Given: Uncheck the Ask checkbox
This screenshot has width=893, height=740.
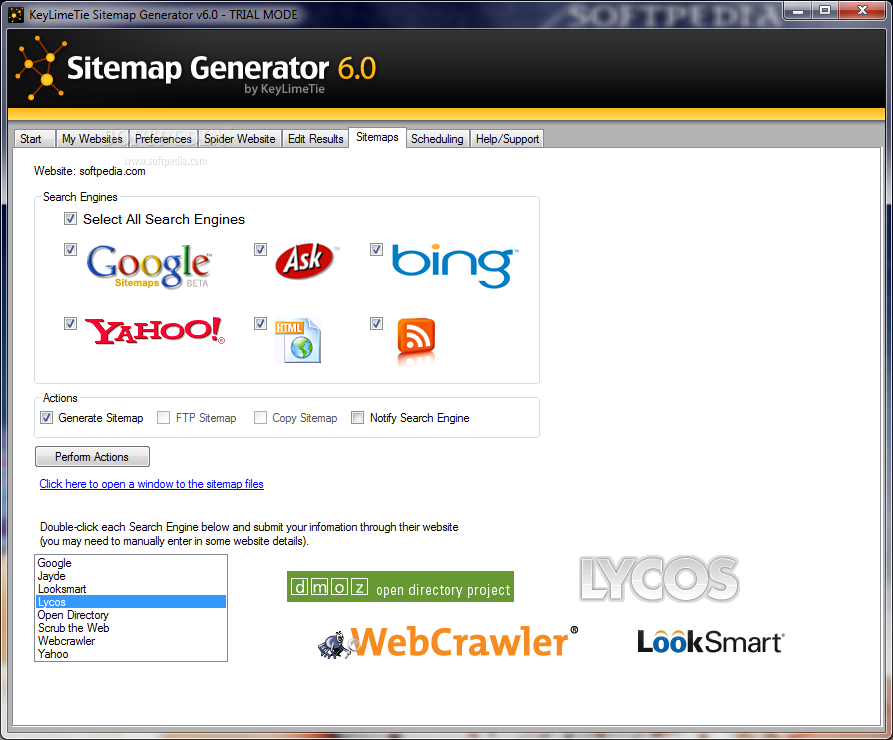Looking at the screenshot, I should [260, 250].
